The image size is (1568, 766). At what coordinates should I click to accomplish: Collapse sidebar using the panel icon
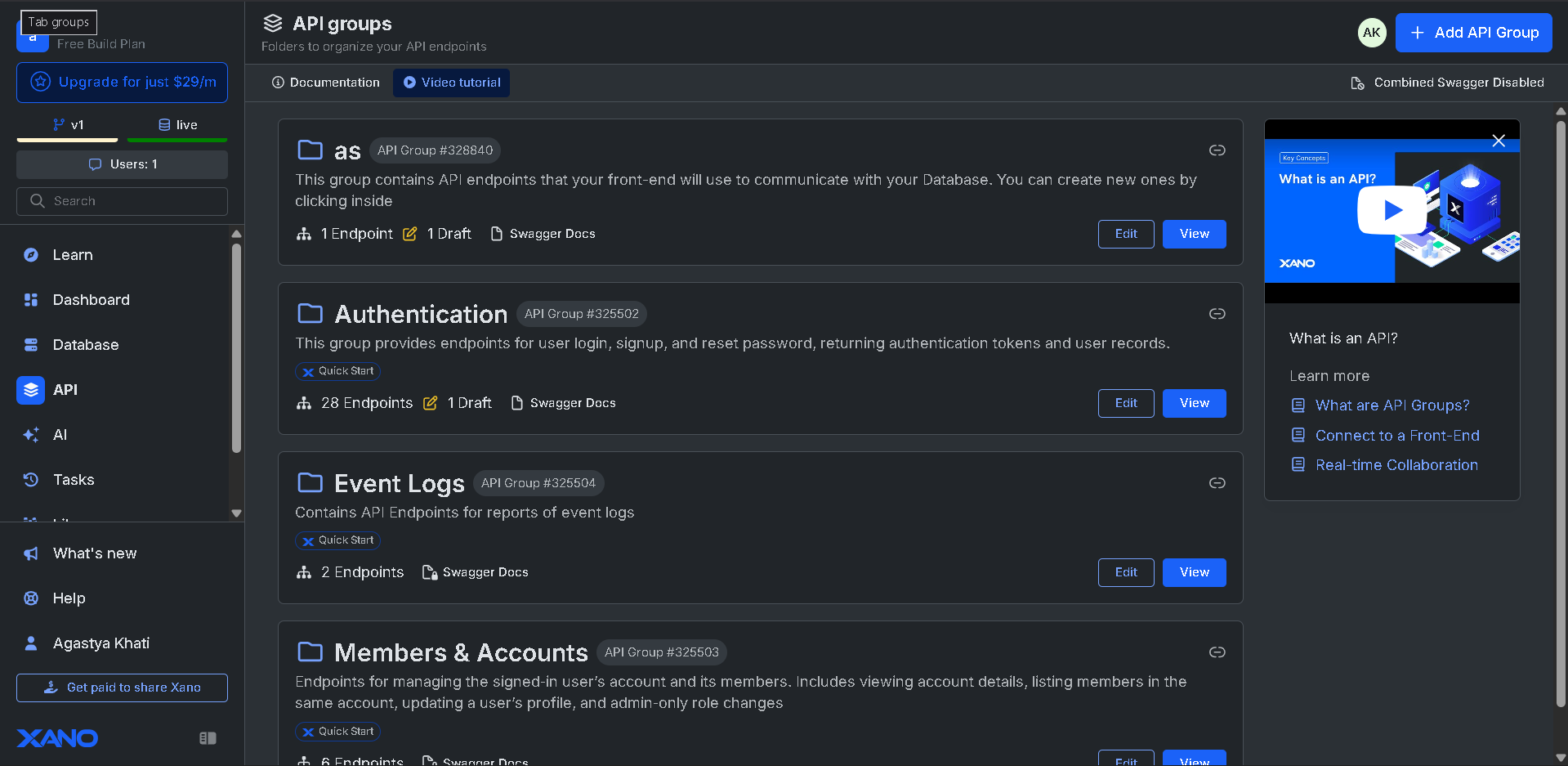[x=208, y=738]
